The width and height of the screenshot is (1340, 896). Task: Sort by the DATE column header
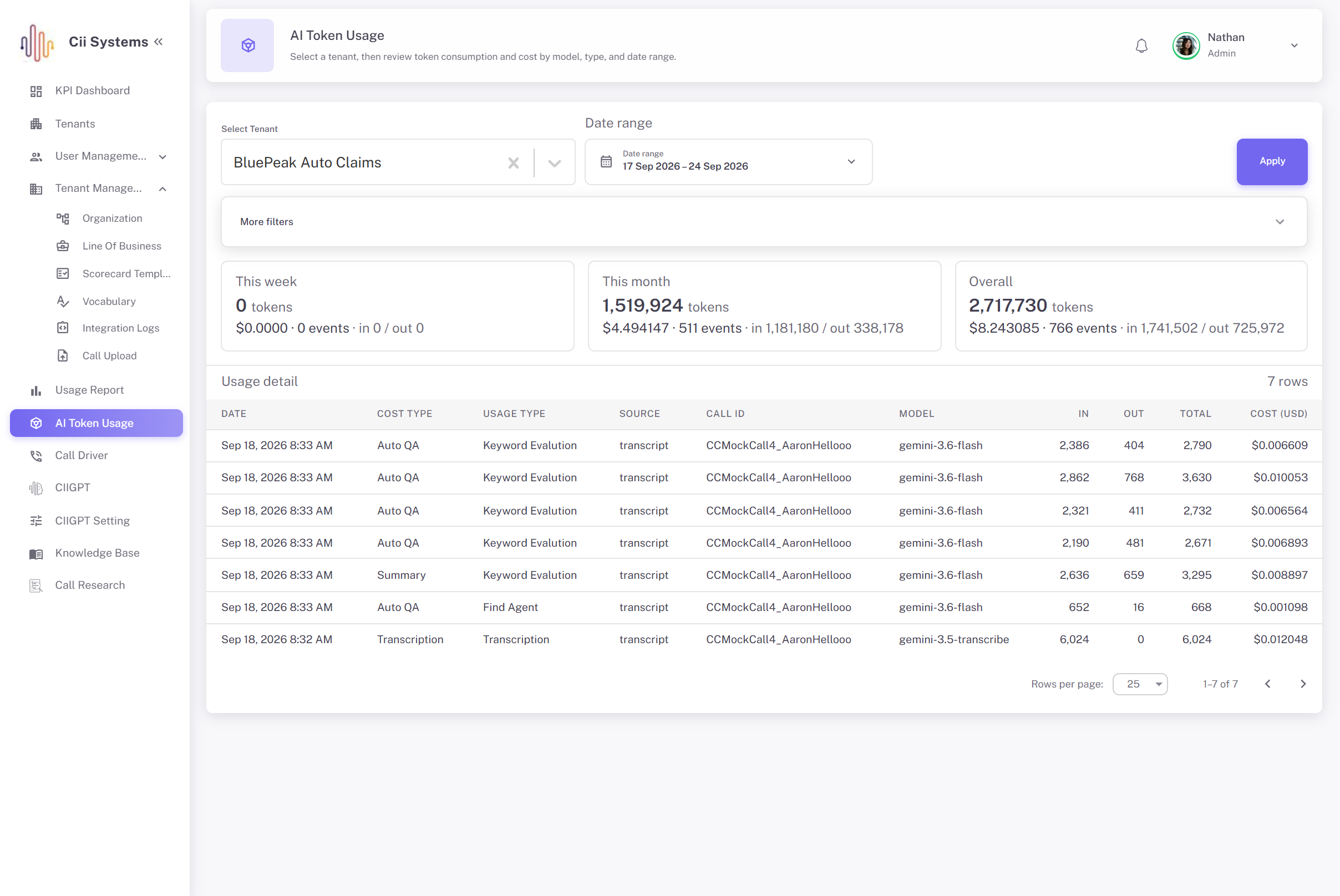[x=234, y=414]
